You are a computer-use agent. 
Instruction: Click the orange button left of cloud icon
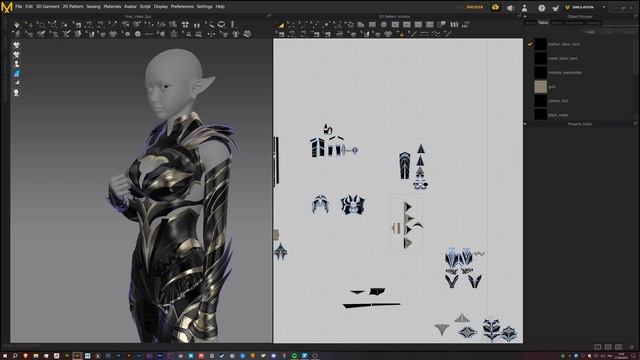[475, 7]
